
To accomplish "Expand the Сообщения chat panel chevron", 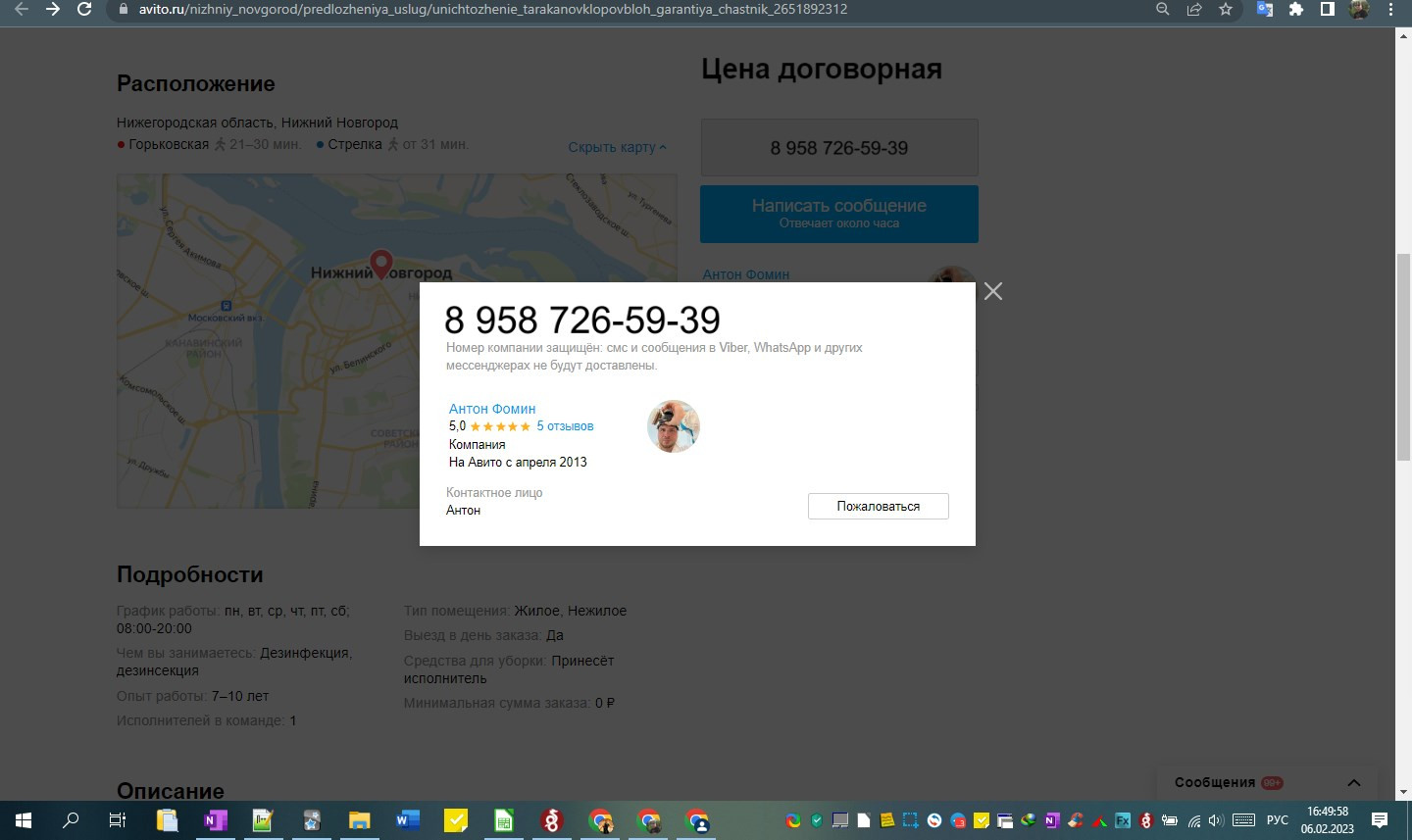I will 1354,782.
